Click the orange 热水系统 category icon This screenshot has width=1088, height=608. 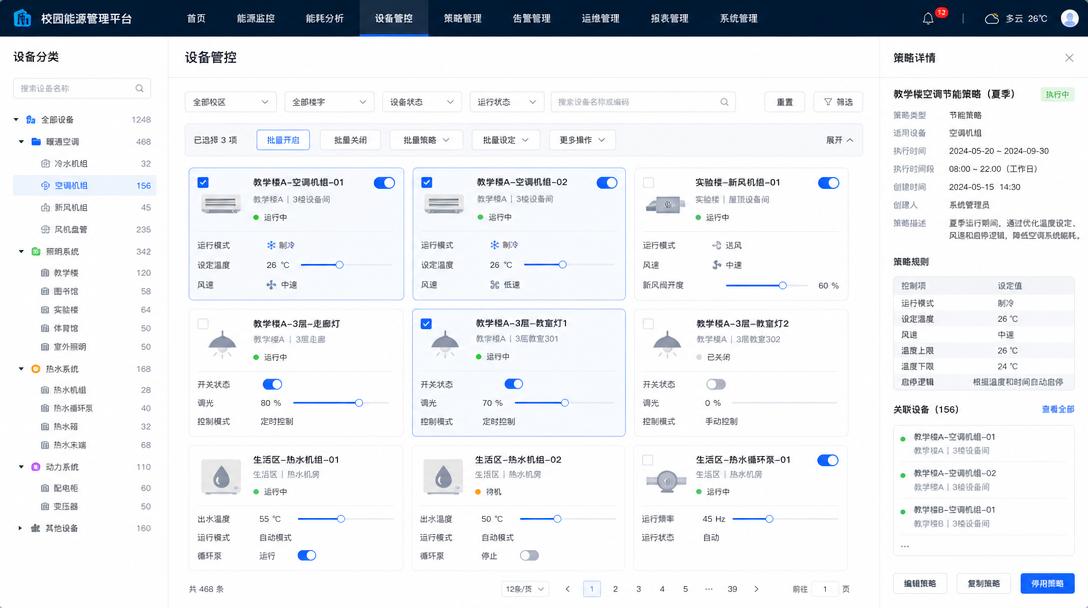tap(36, 369)
